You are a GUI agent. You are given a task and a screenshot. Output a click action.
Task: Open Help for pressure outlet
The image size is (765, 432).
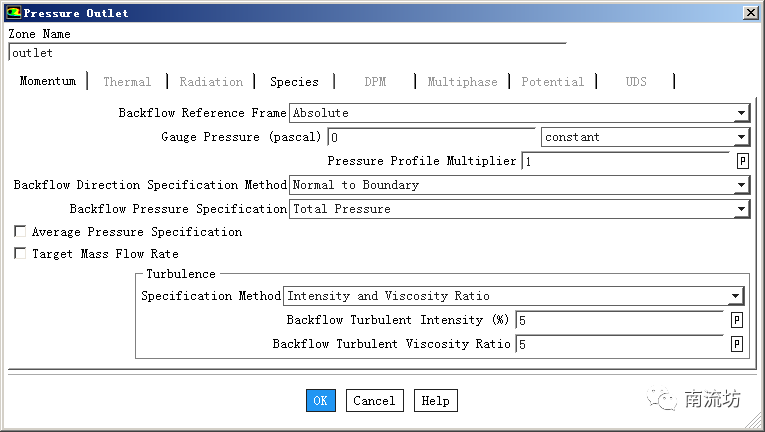tap(435, 401)
